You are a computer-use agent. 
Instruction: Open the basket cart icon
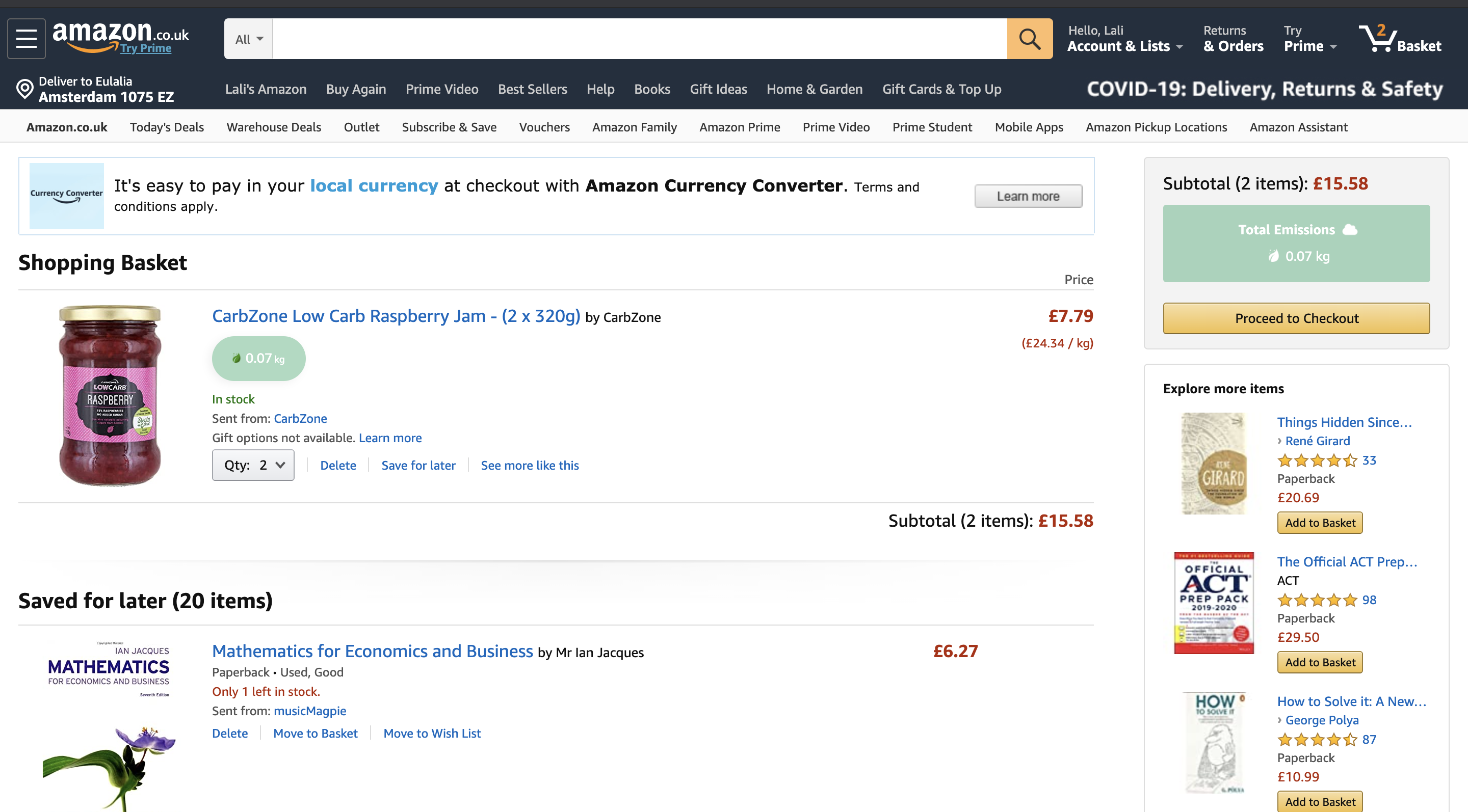pos(1377,39)
